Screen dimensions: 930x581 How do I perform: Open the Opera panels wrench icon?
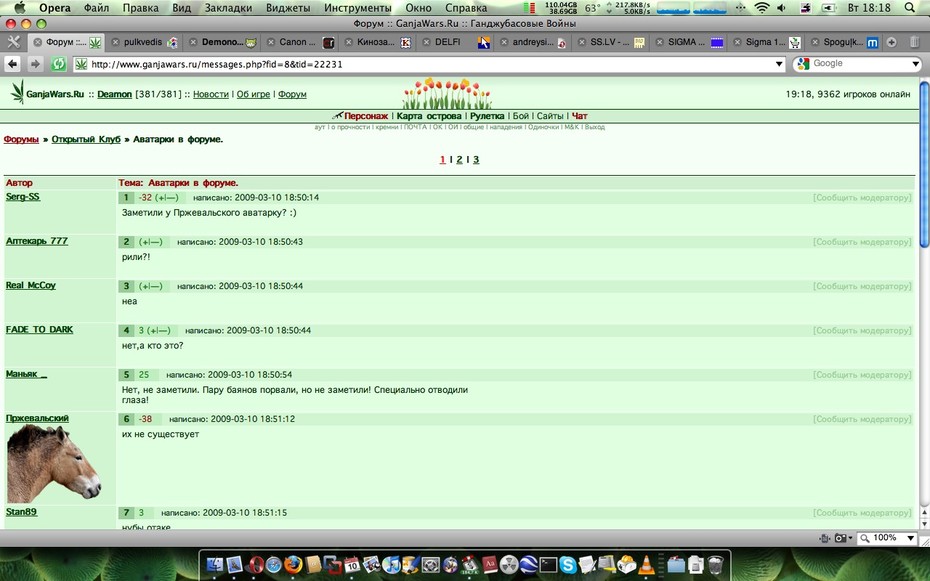[13, 42]
